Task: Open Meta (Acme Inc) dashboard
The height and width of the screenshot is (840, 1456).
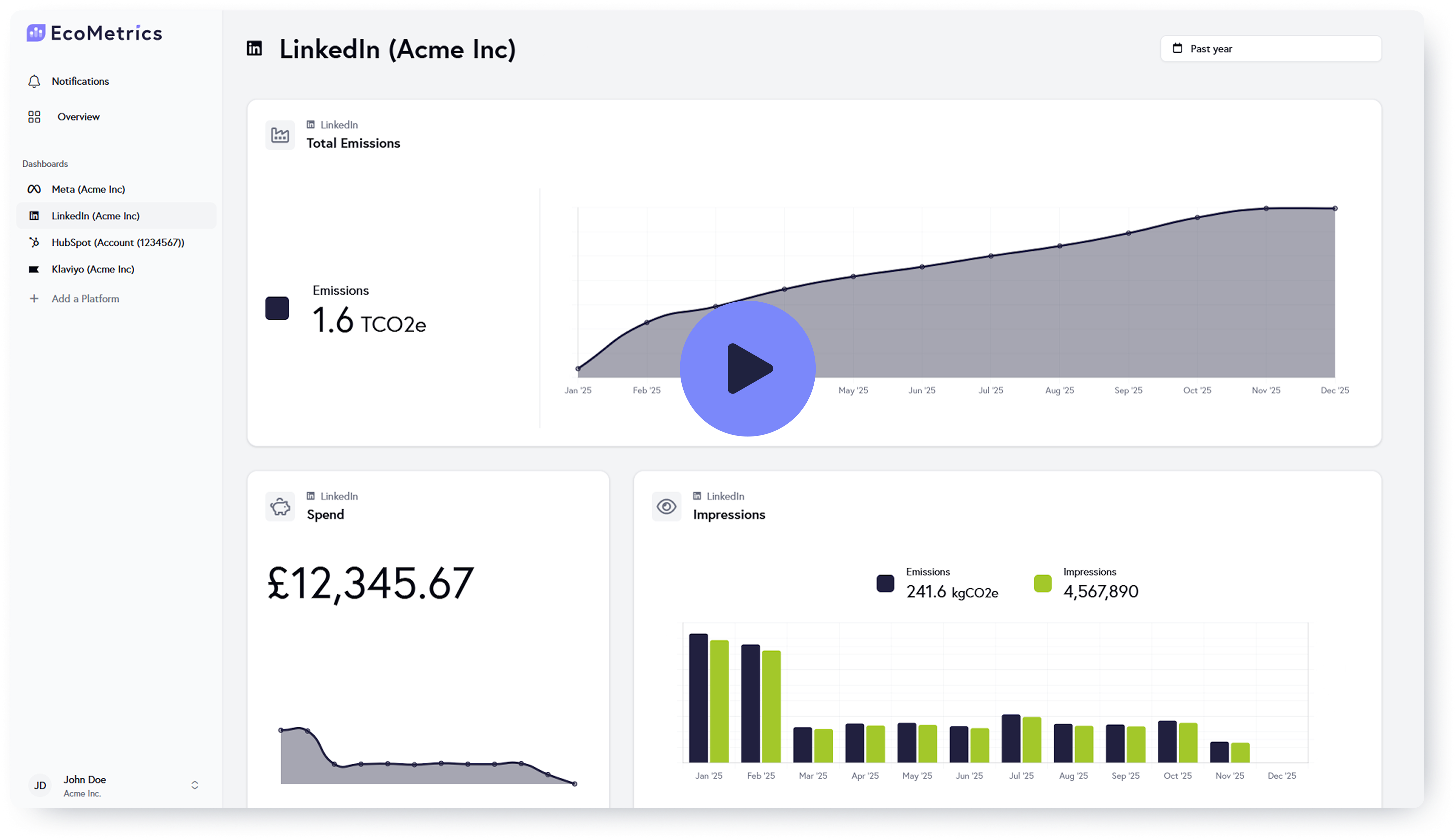Action: click(x=88, y=189)
